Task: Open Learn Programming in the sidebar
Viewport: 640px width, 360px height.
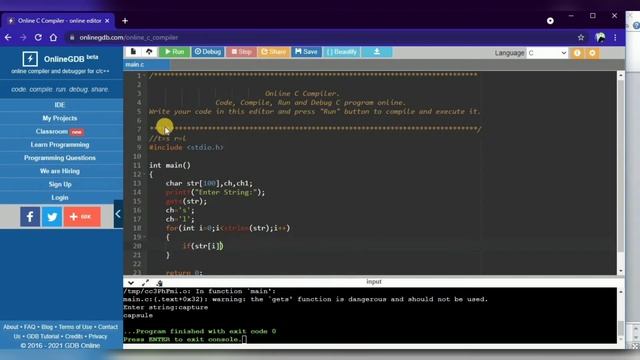Action: tap(60, 144)
